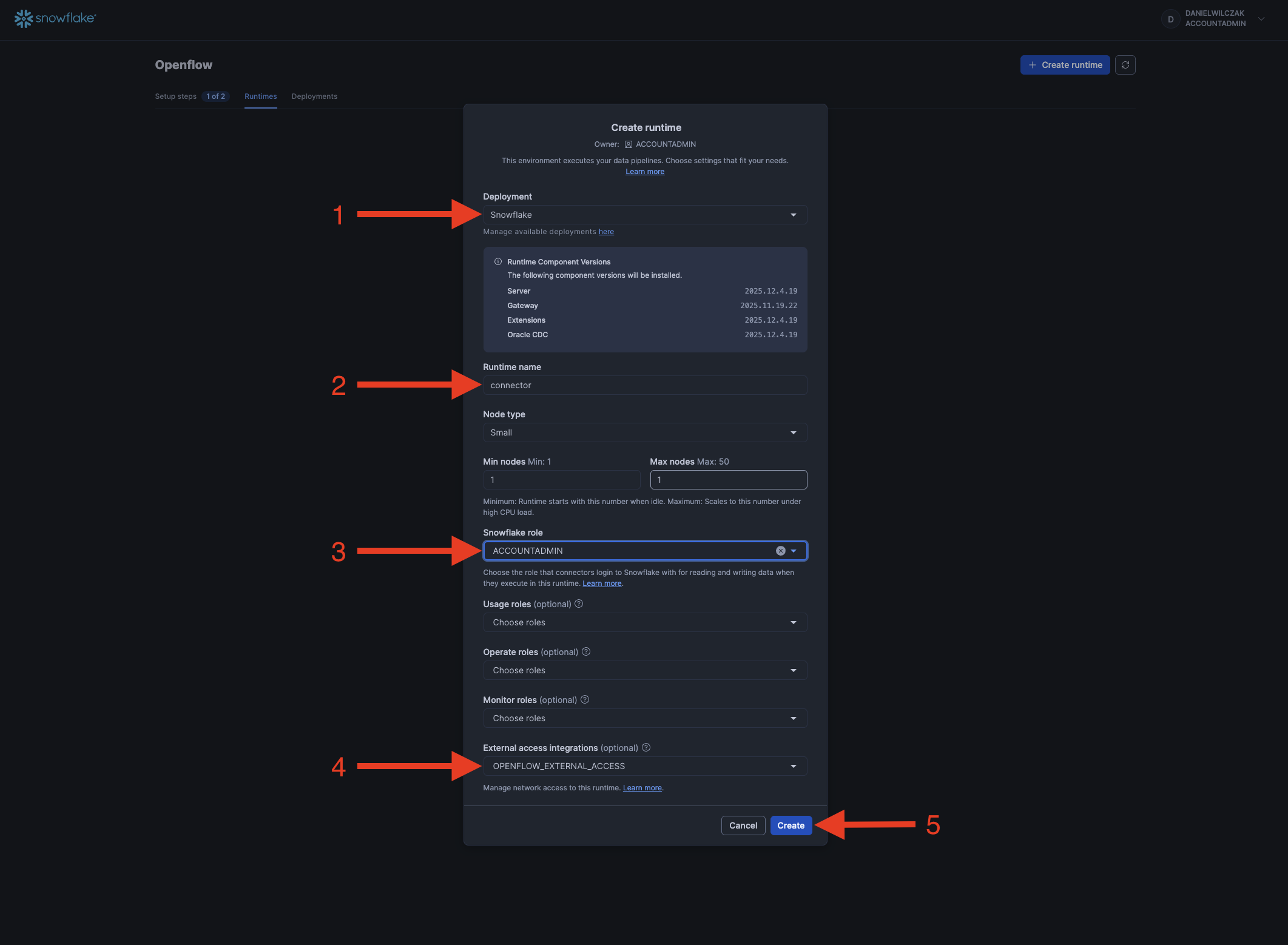Cancel the runtime creation dialog
This screenshot has height=945, width=1288.
(743, 825)
